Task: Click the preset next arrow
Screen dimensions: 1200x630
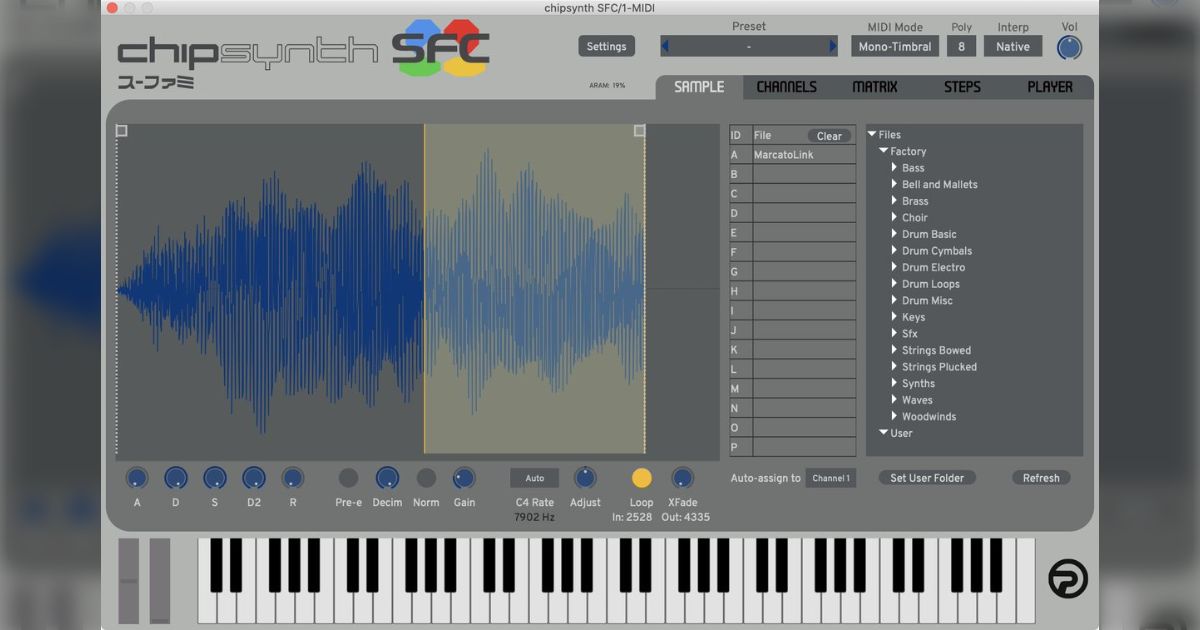Action: pyautogui.click(x=832, y=46)
